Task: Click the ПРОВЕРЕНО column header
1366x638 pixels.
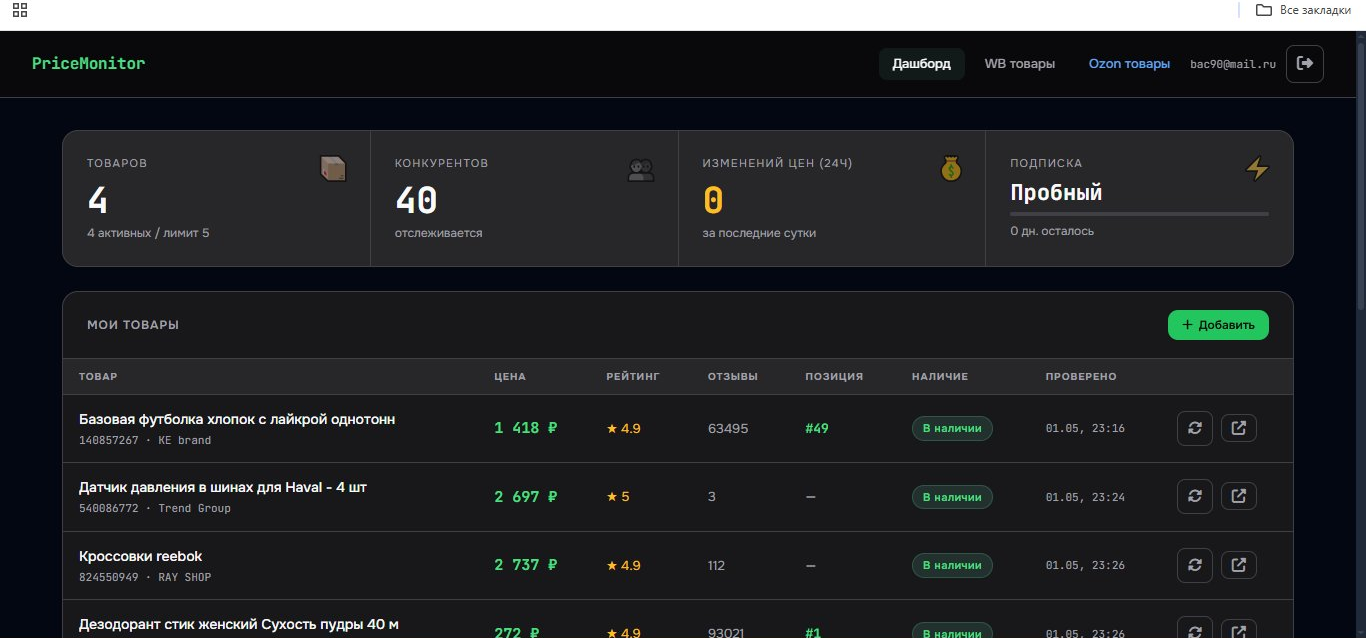Action: coord(1081,377)
